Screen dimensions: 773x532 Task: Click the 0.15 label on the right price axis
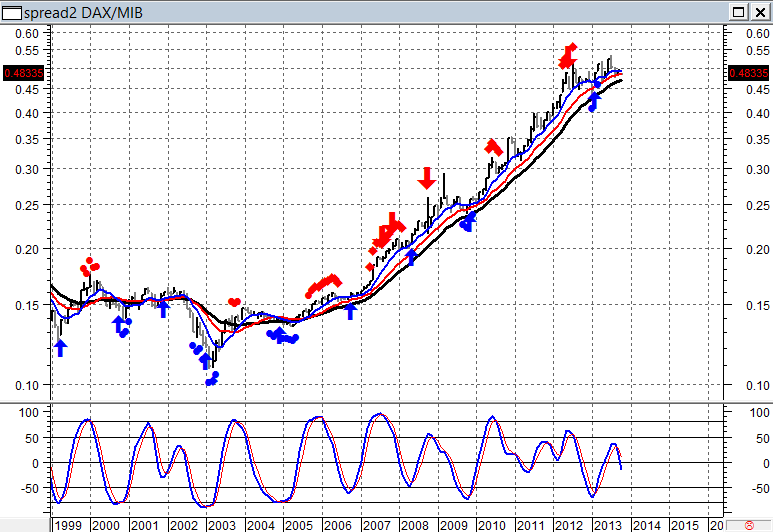click(x=758, y=306)
